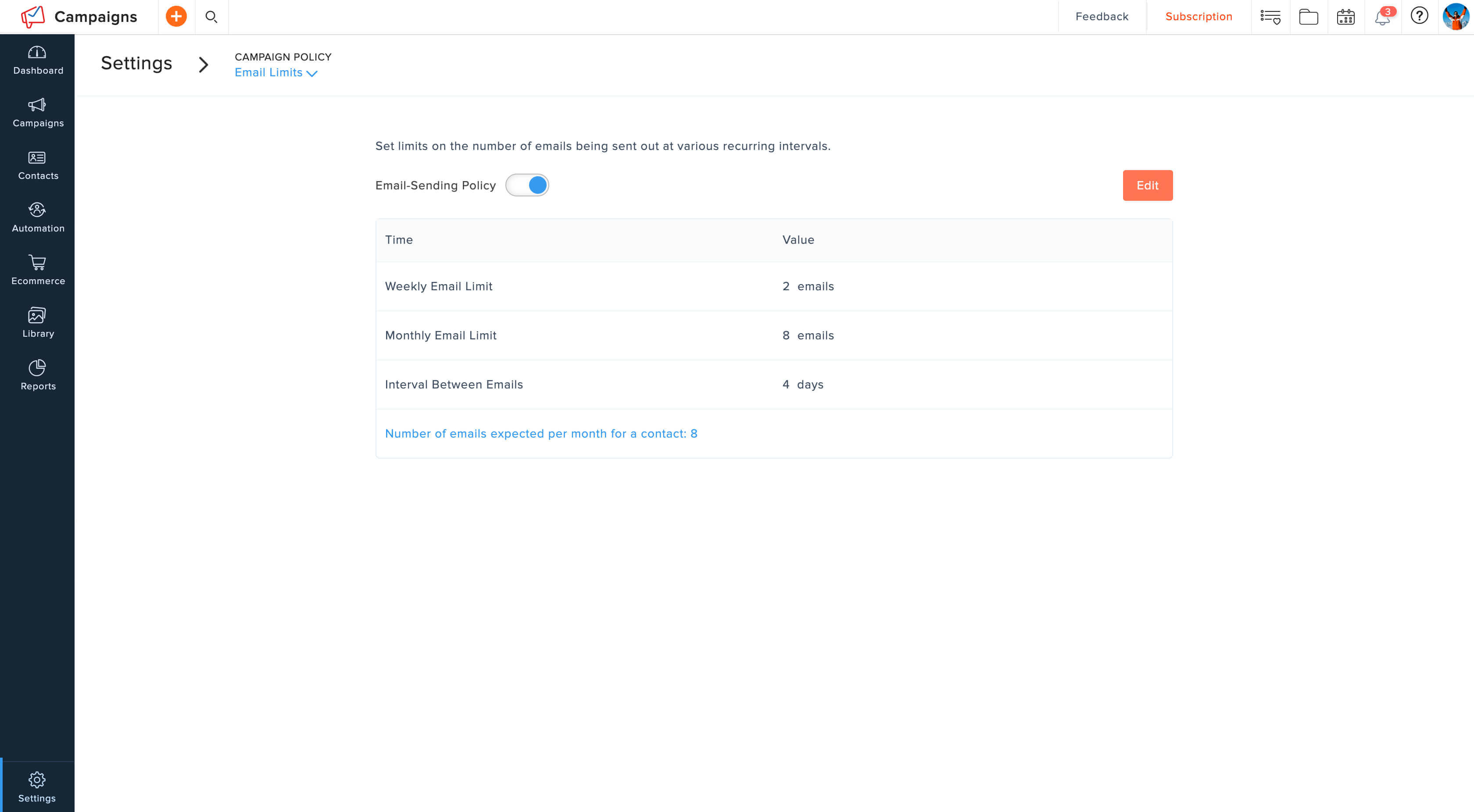Open Ecommerce section in sidebar
The width and height of the screenshot is (1474, 812).
click(38, 271)
